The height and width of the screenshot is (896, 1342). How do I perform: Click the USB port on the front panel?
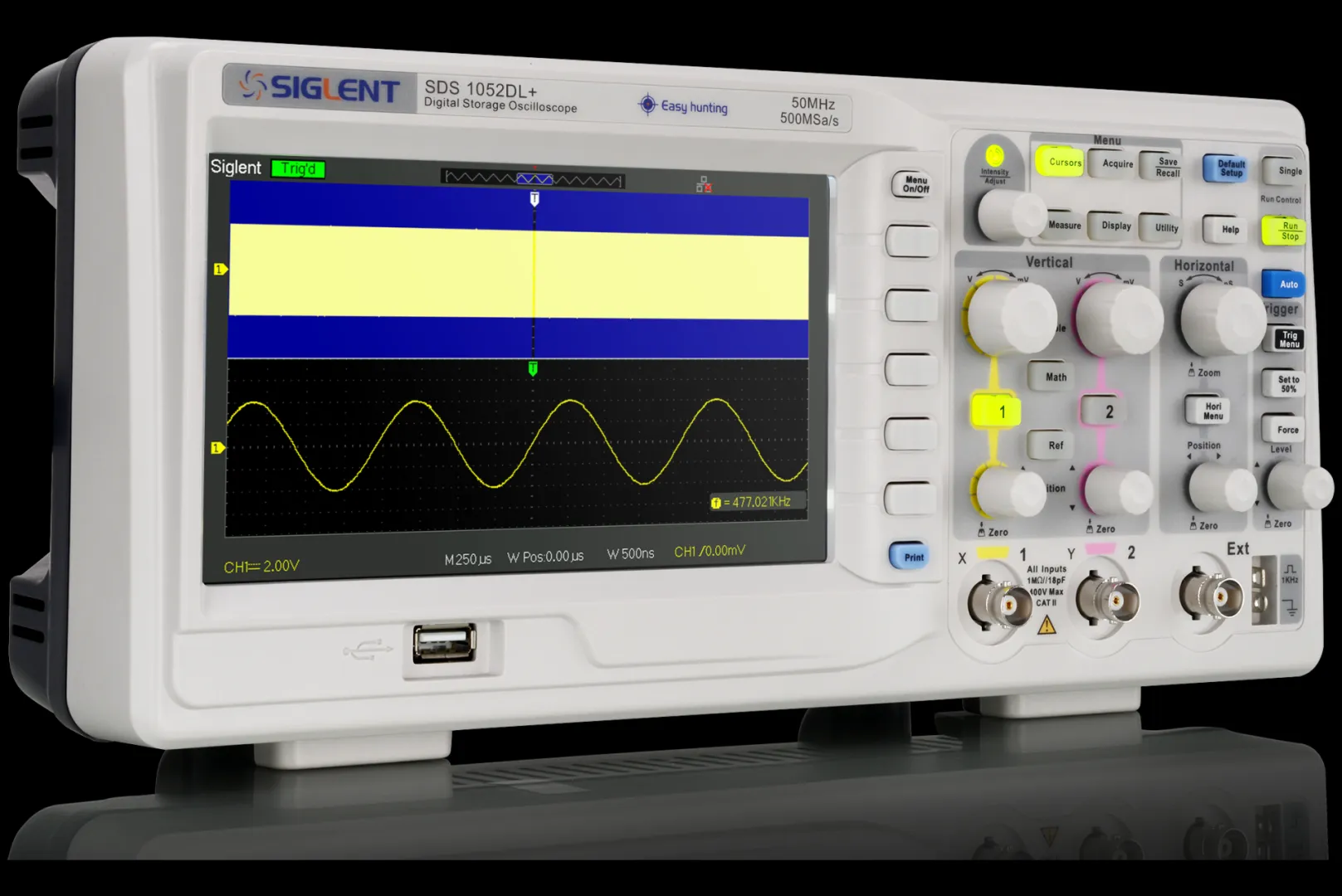[x=444, y=643]
